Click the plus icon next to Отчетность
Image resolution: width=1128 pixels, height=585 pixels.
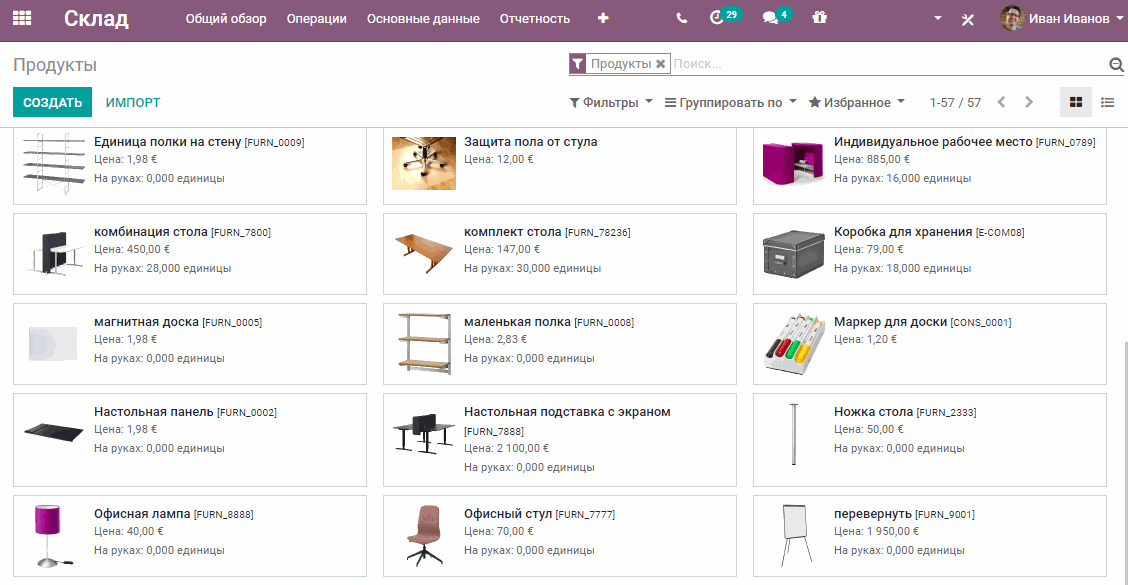pos(602,18)
